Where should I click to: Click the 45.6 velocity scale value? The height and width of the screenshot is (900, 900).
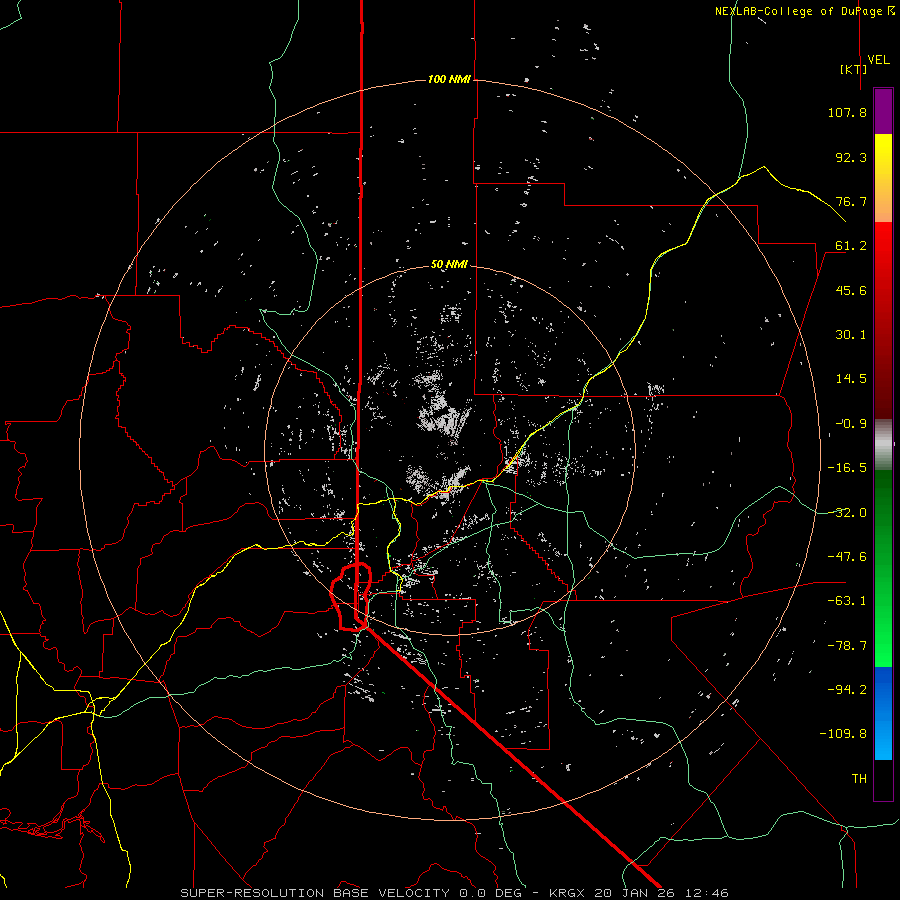click(851, 290)
